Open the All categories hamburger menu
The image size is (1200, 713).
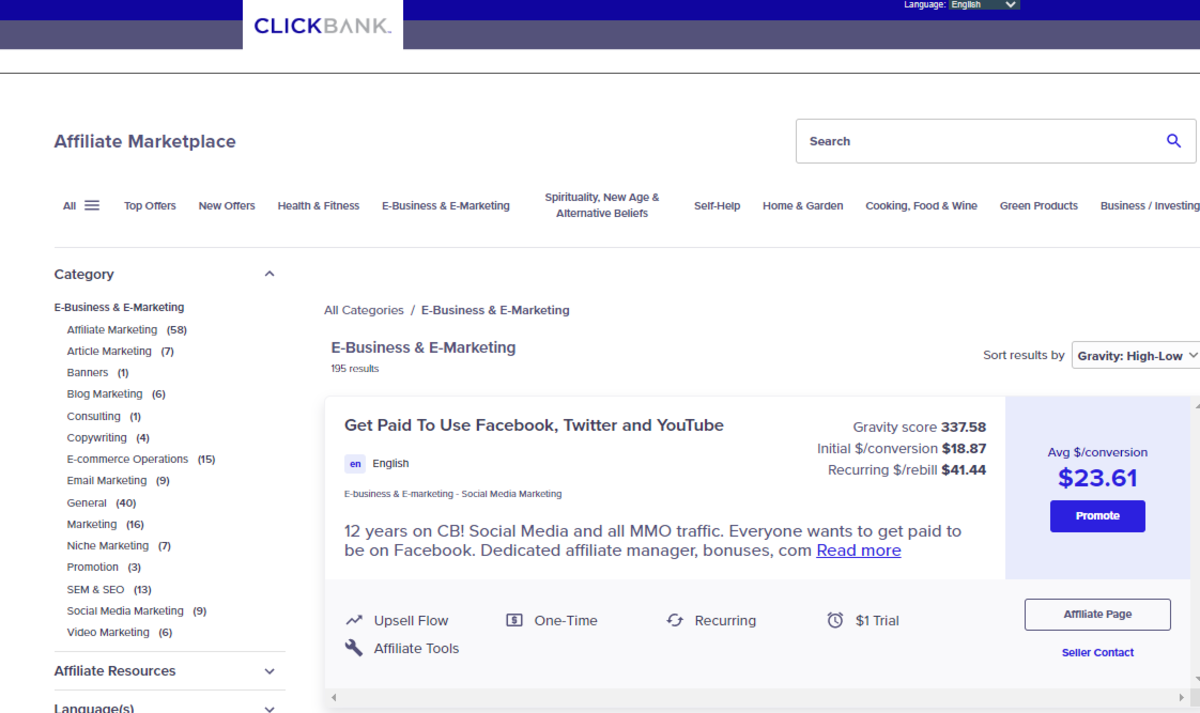(91, 204)
